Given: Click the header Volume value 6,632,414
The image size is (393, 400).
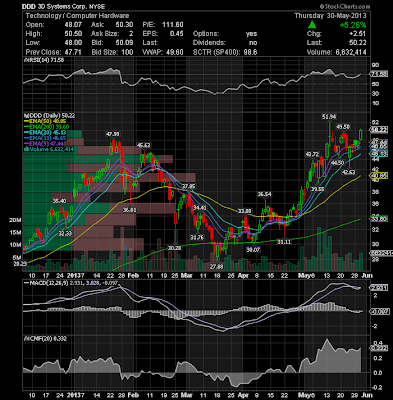Looking at the screenshot, I should (351, 52).
